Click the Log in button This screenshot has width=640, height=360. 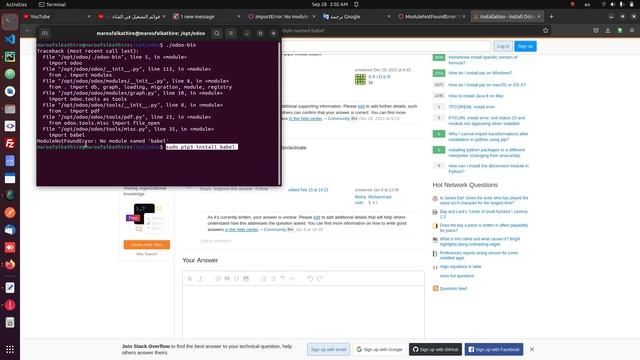(503, 46)
